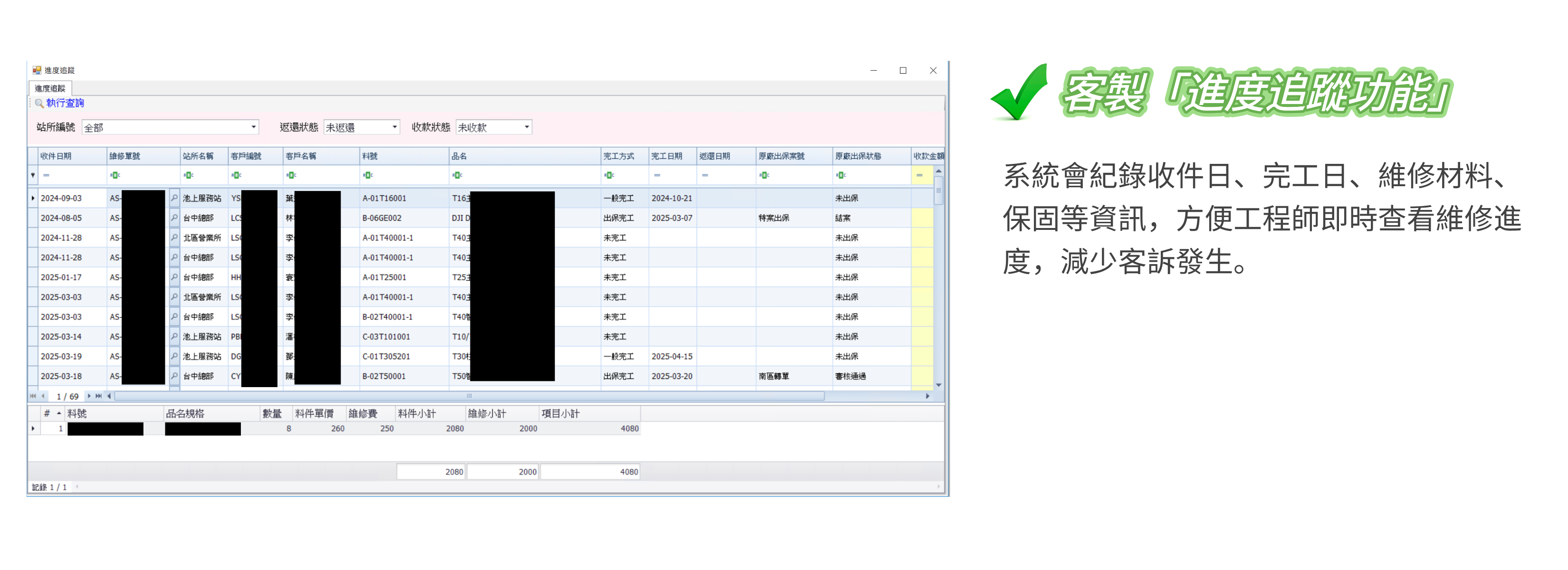This screenshot has height=570, width=1568.
Task: Click filter operator icon under 原廠出保狀態
Action: tap(841, 175)
